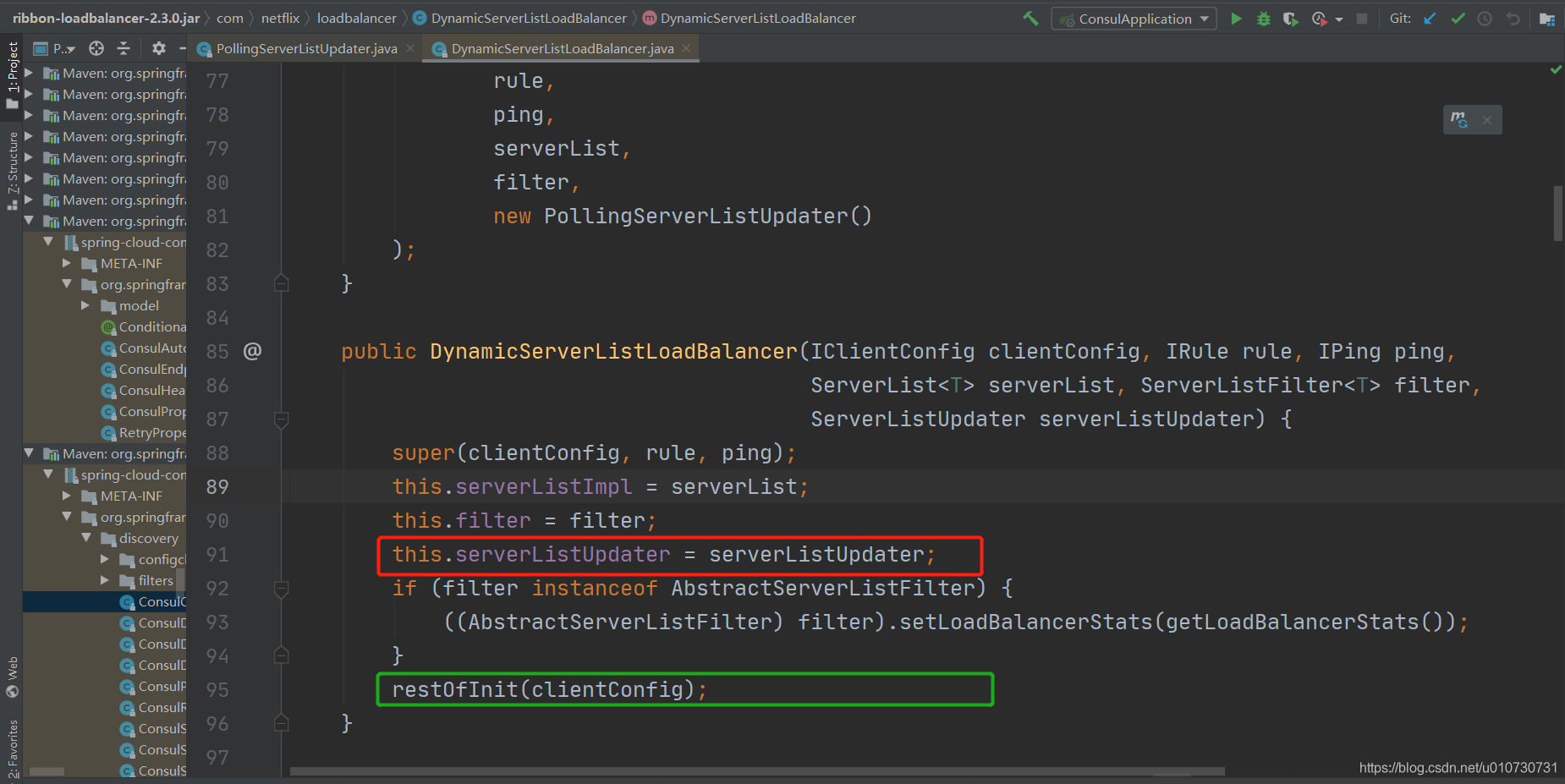Click the @ gutter icon on line 85

(252, 351)
